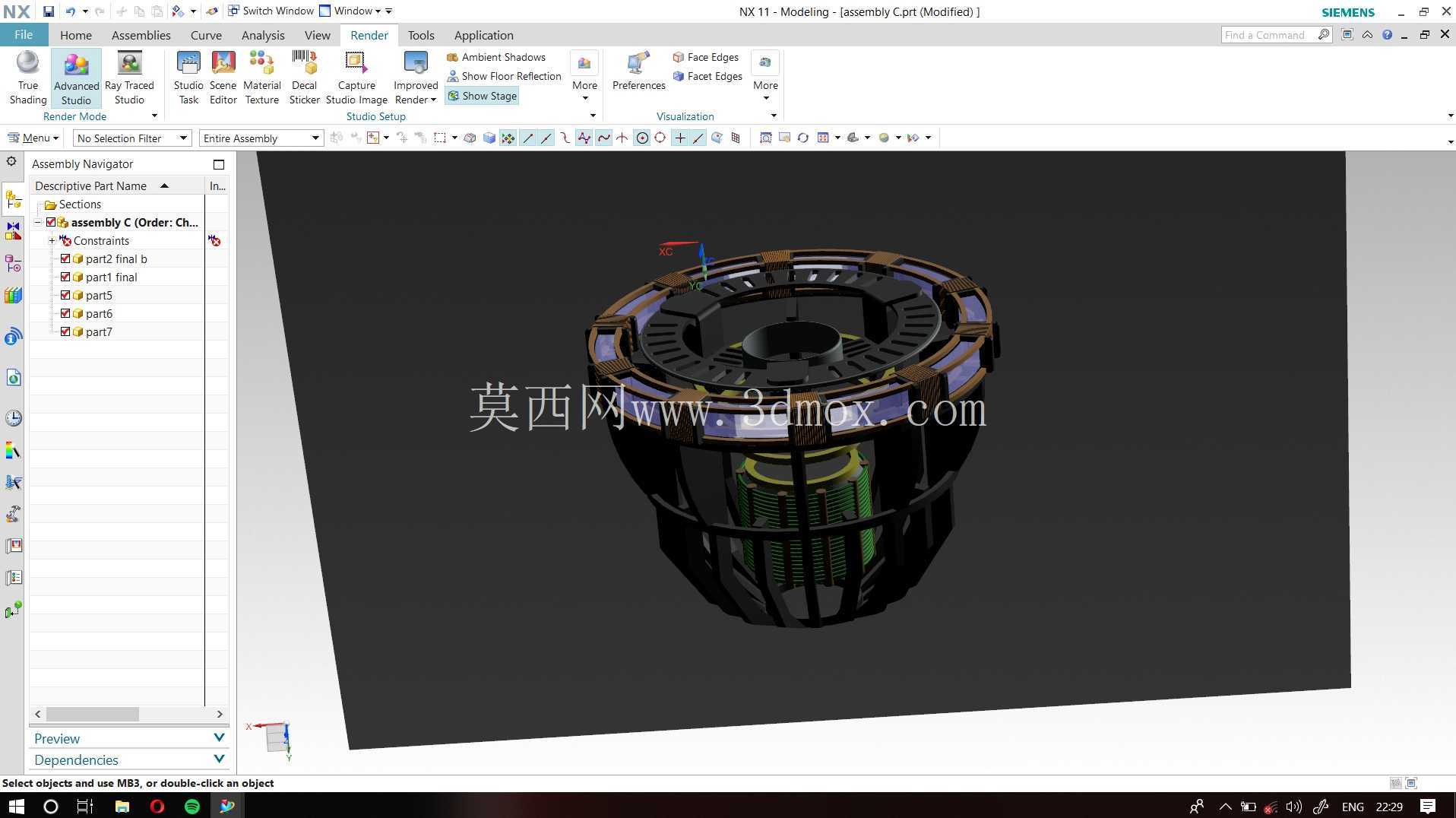Switch to the Home ribbon tab
This screenshot has height=818, width=1456.
(76, 35)
